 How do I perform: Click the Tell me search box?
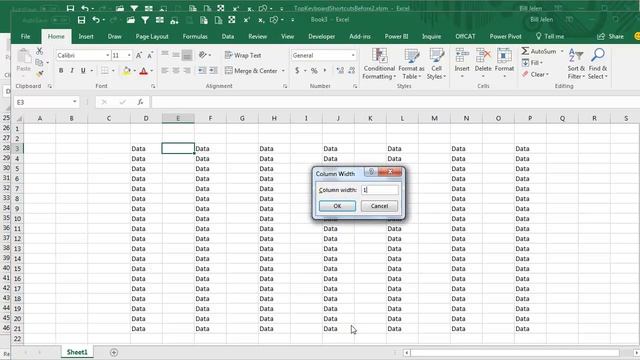pos(550,36)
